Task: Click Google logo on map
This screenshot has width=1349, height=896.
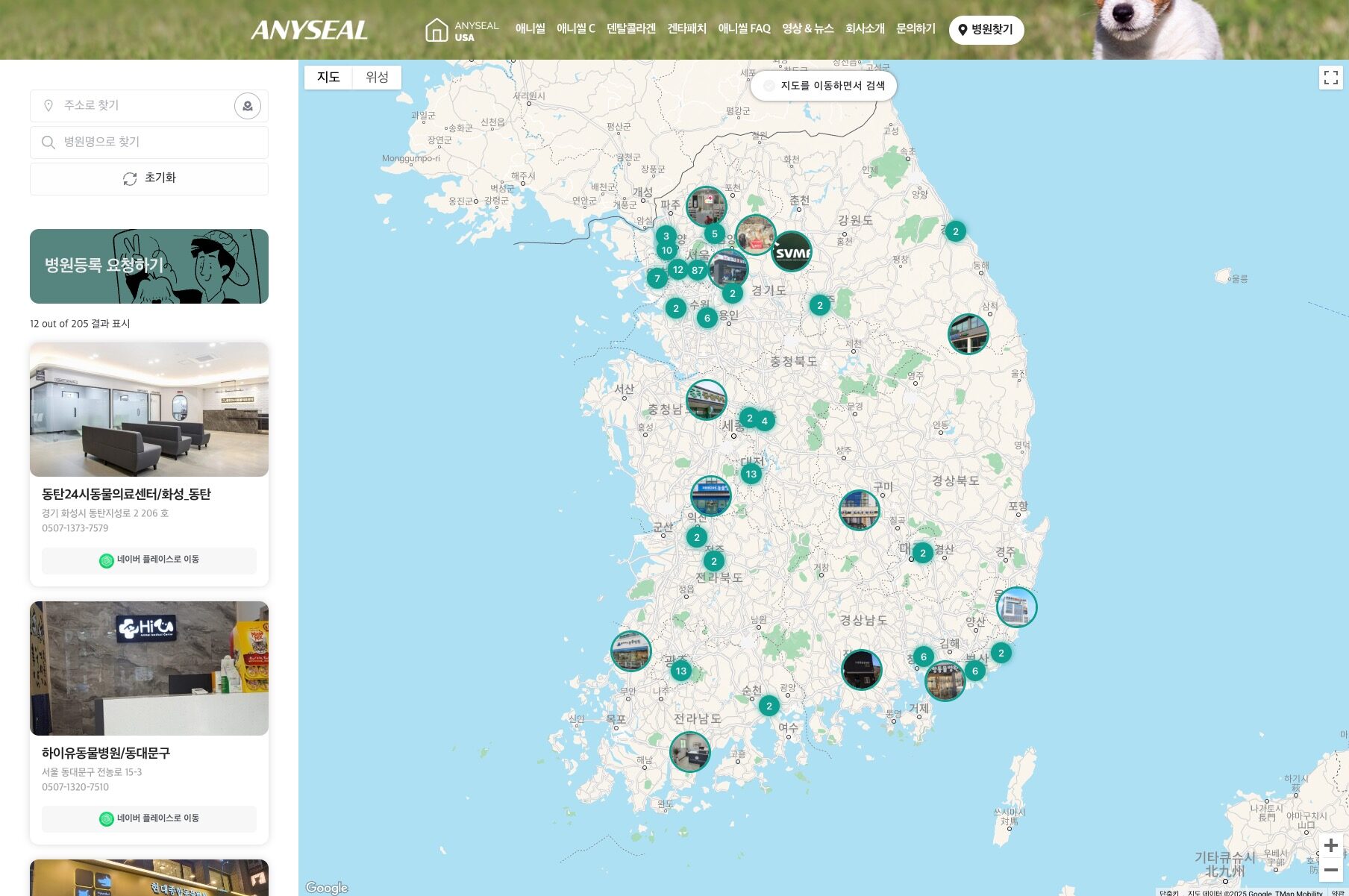Action: pyautogui.click(x=327, y=888)
